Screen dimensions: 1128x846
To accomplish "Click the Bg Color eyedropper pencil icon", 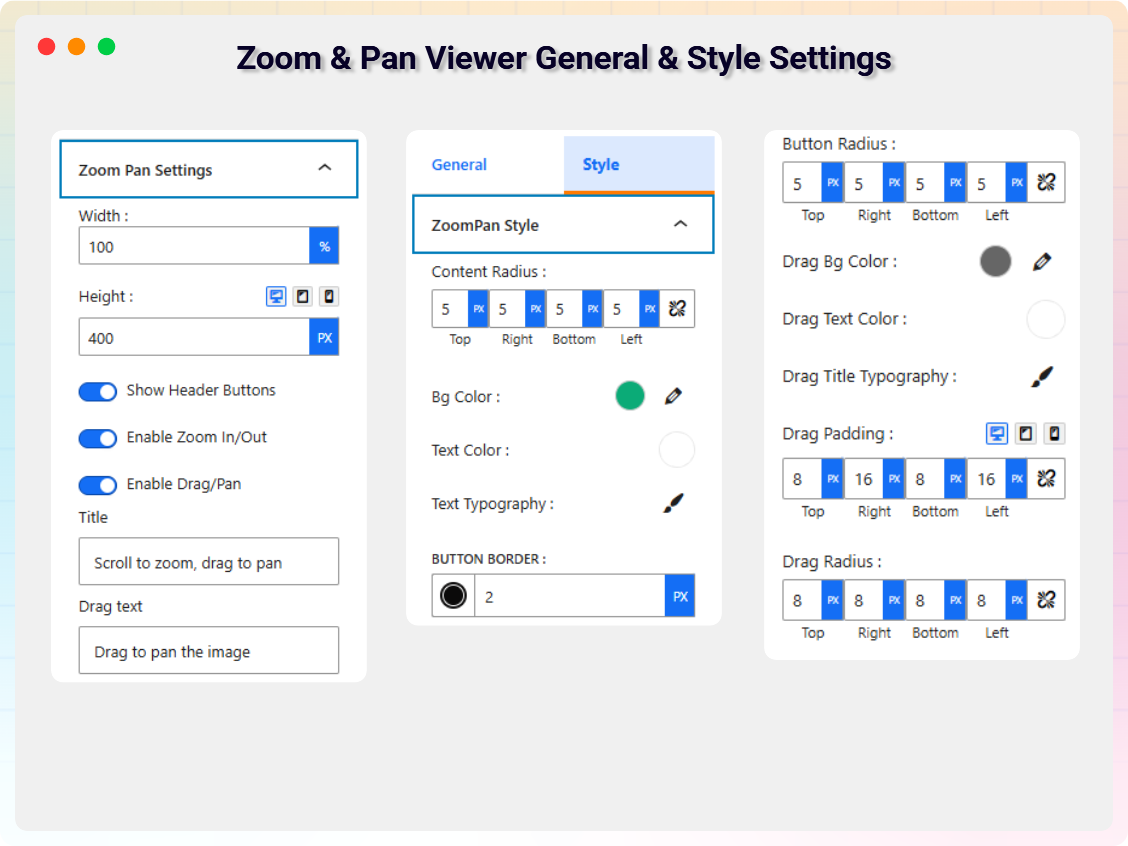I will click(673, 397).
